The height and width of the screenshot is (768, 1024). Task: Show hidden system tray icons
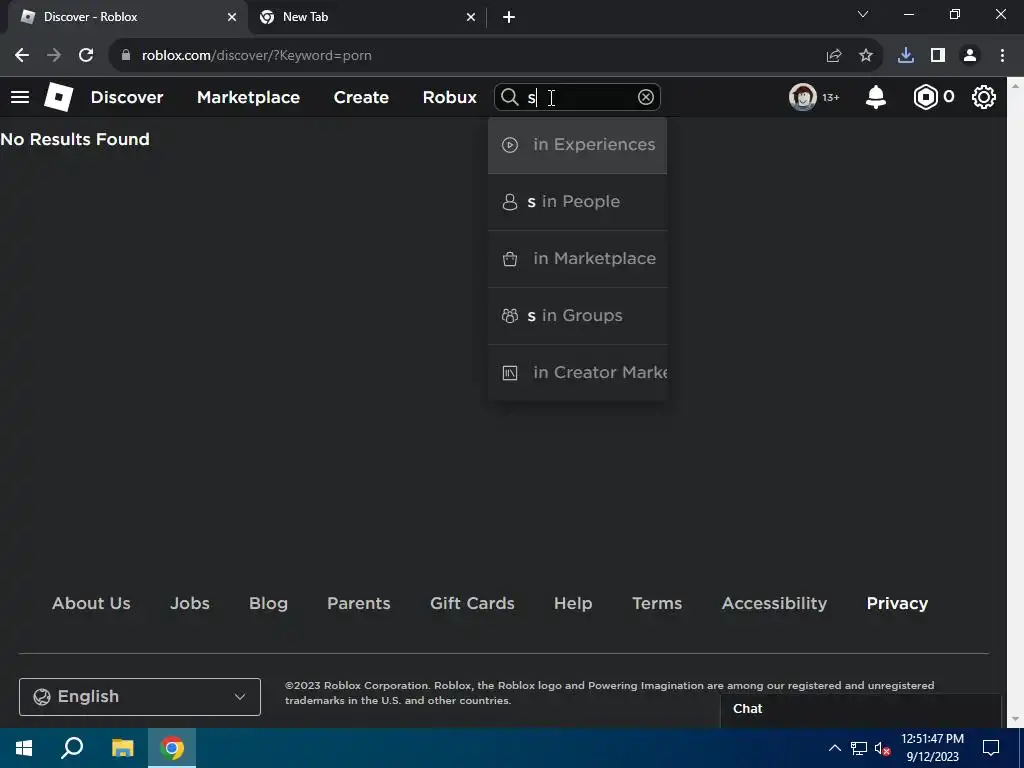pos(835,748)
